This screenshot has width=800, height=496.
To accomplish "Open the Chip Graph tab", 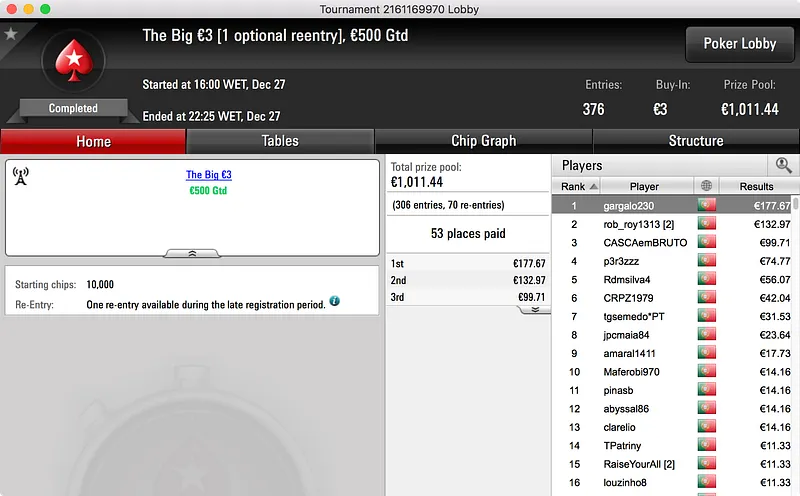I will 484,141.
